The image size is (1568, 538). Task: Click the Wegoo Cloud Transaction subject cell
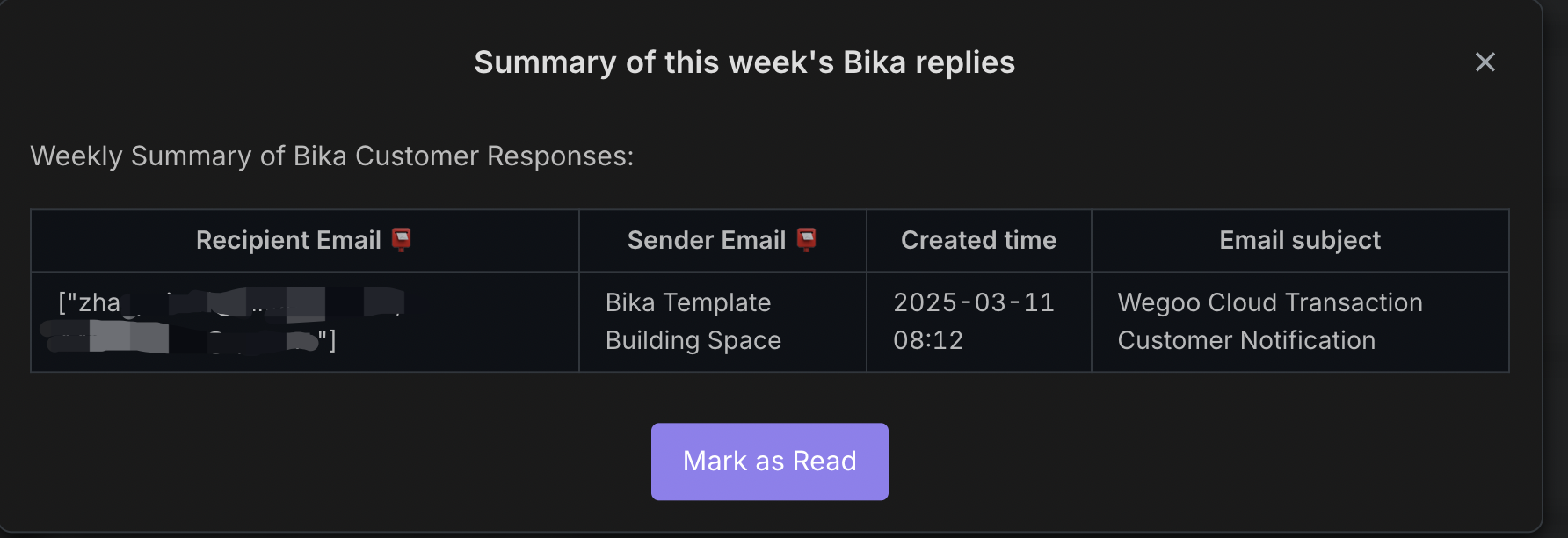[x=1300, y=322]
